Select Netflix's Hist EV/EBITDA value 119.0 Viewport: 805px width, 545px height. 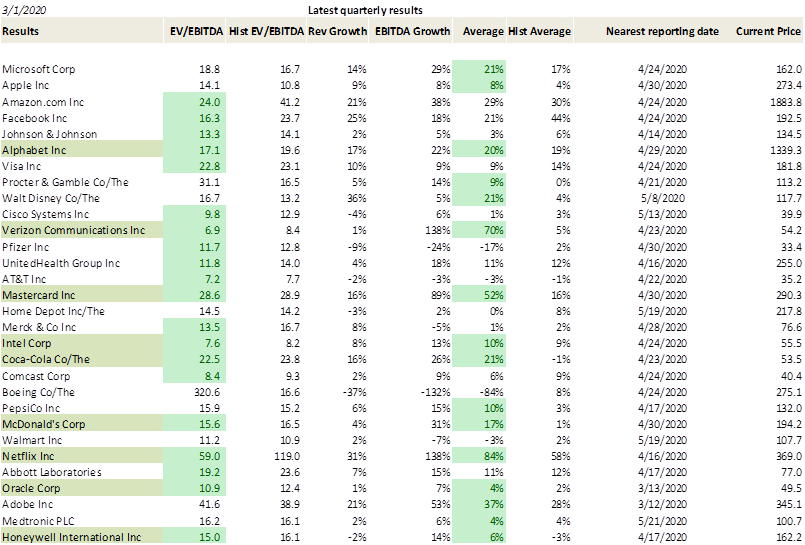pyautogui.click(x=286, y=456)
